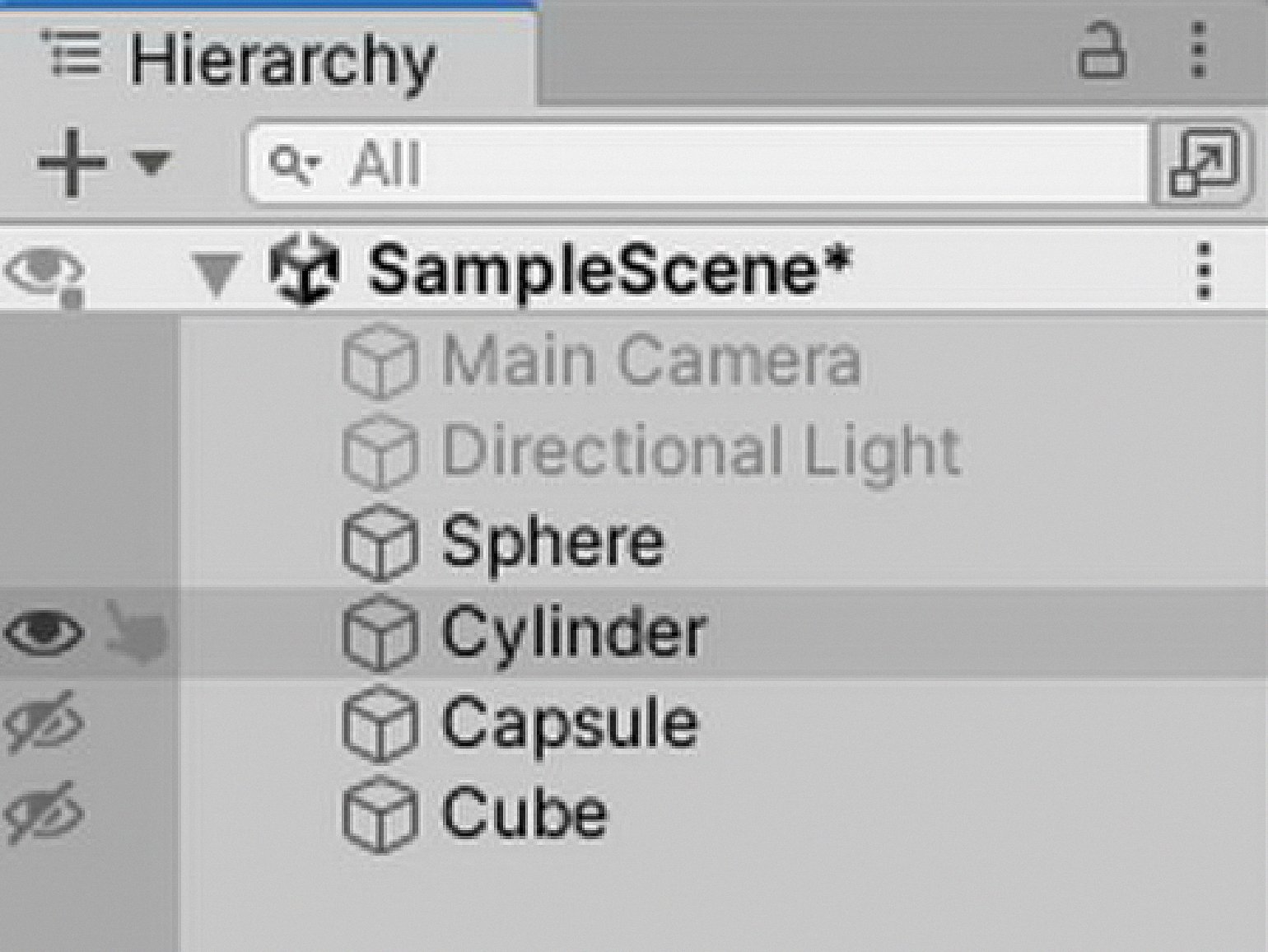Select Main Camera in the hierarchy

pyautogui.click(x=650, y=360)
